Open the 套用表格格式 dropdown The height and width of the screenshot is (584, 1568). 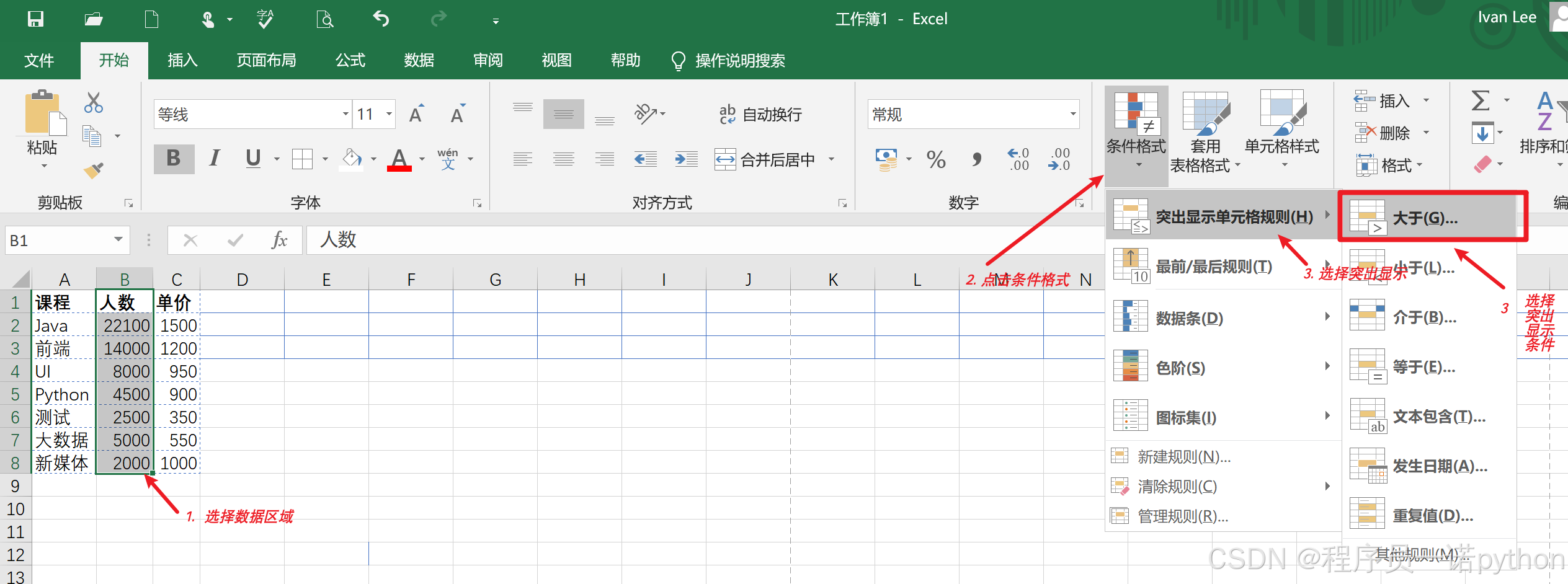point(1205,131)
